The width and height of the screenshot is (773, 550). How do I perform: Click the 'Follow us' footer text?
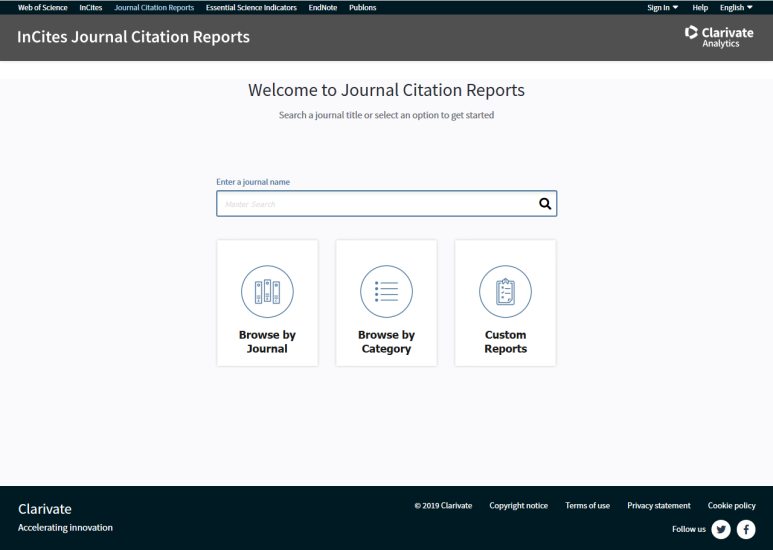coord(689,529)
